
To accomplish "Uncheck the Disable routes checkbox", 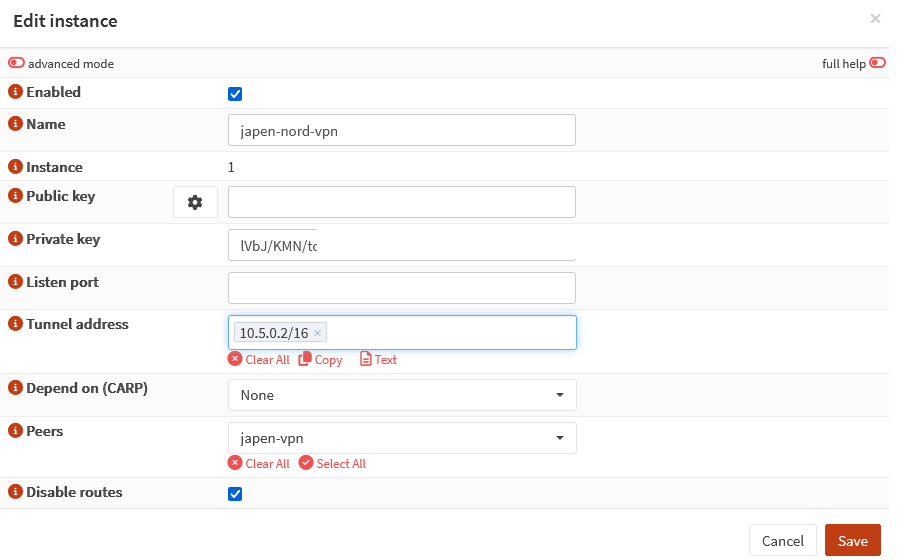I will [235, 494].
